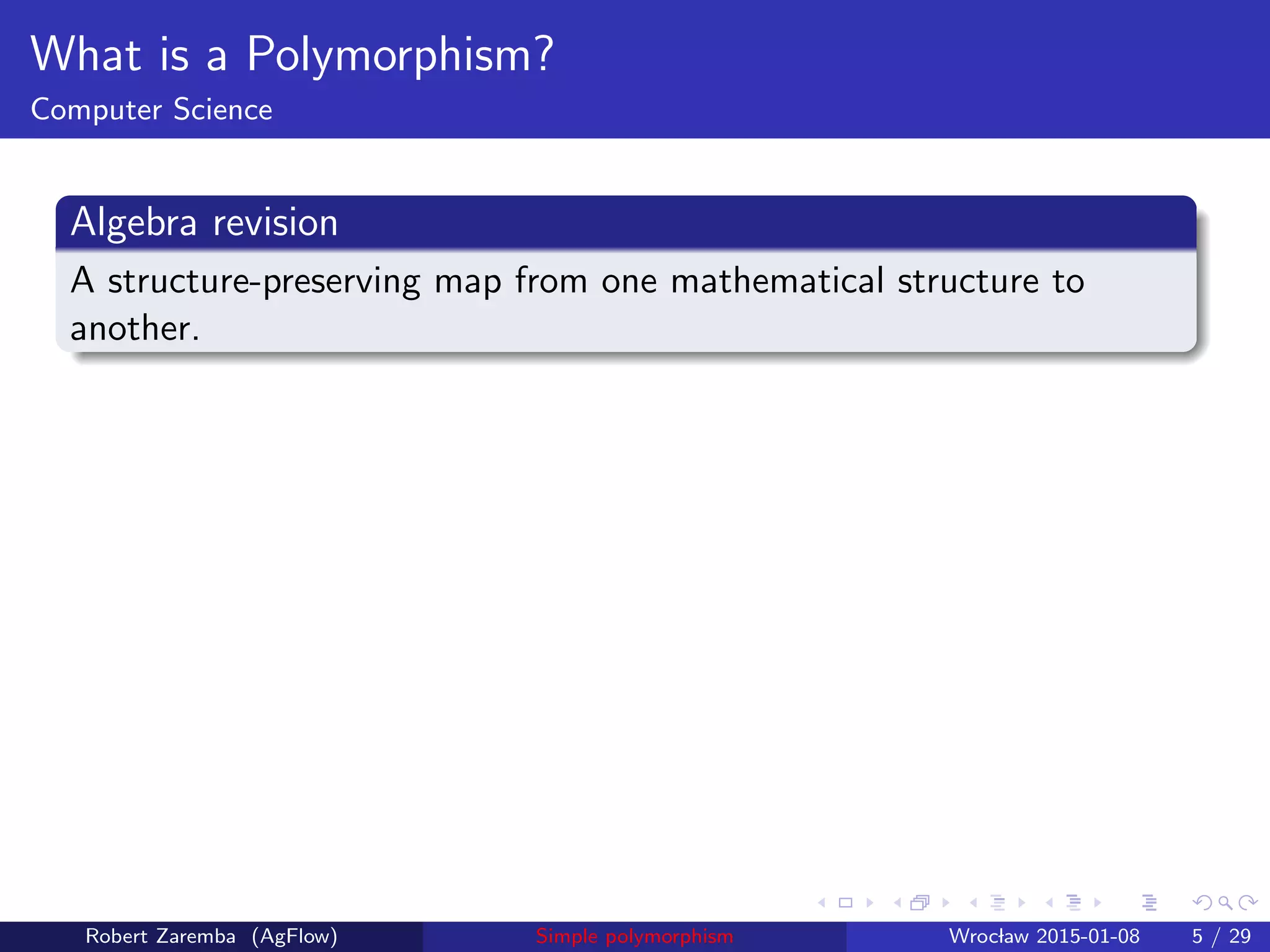Click the next slide arrow
Viewport: 1270px width, 952px height.
click(x=869, y=903)
